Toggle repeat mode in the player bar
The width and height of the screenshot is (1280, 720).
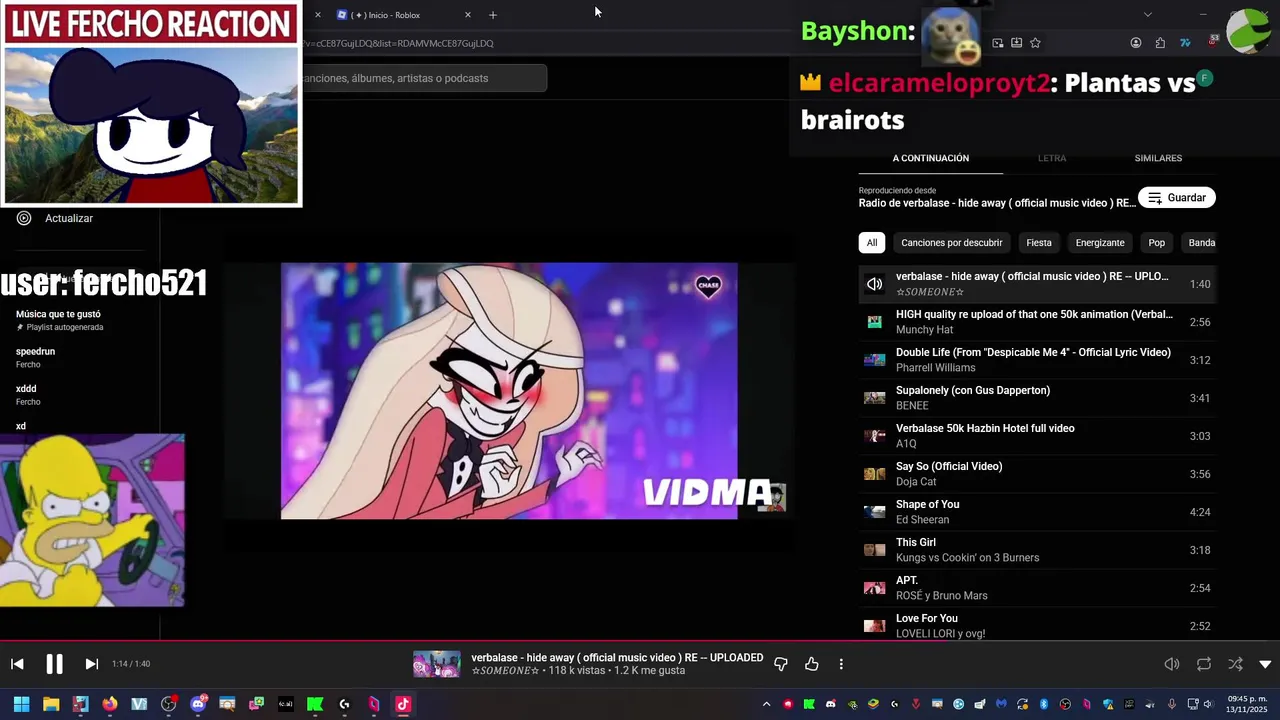click(1204, 664)
